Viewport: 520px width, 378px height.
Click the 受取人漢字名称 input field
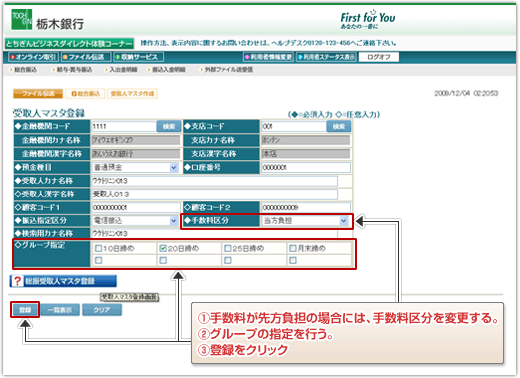(x=214, y=194)
